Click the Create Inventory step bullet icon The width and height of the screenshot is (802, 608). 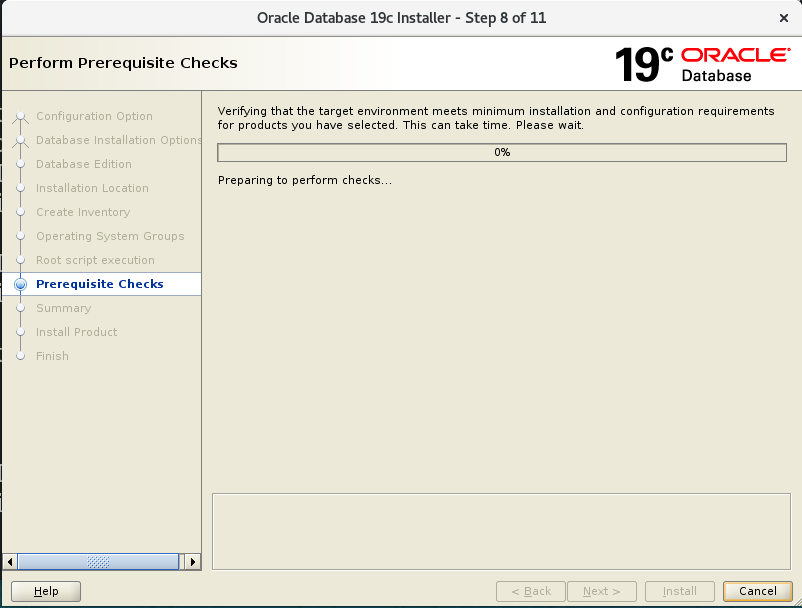20,212
